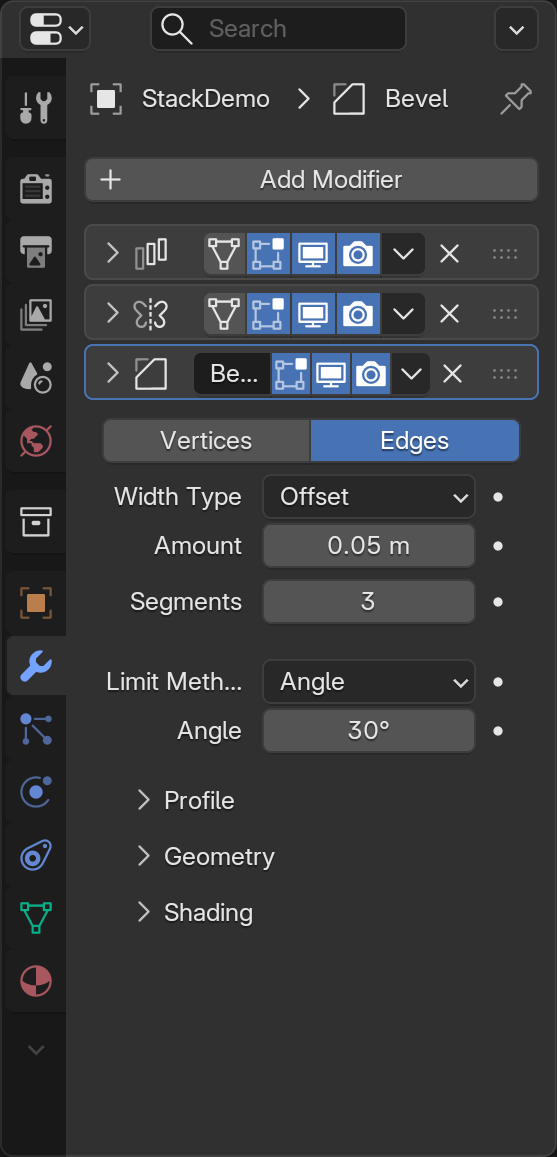This screenshot has height=1157, width=557.
Task: Click the Mirror modifier icon
Action: pyautogui.click(x=151, y=314)
